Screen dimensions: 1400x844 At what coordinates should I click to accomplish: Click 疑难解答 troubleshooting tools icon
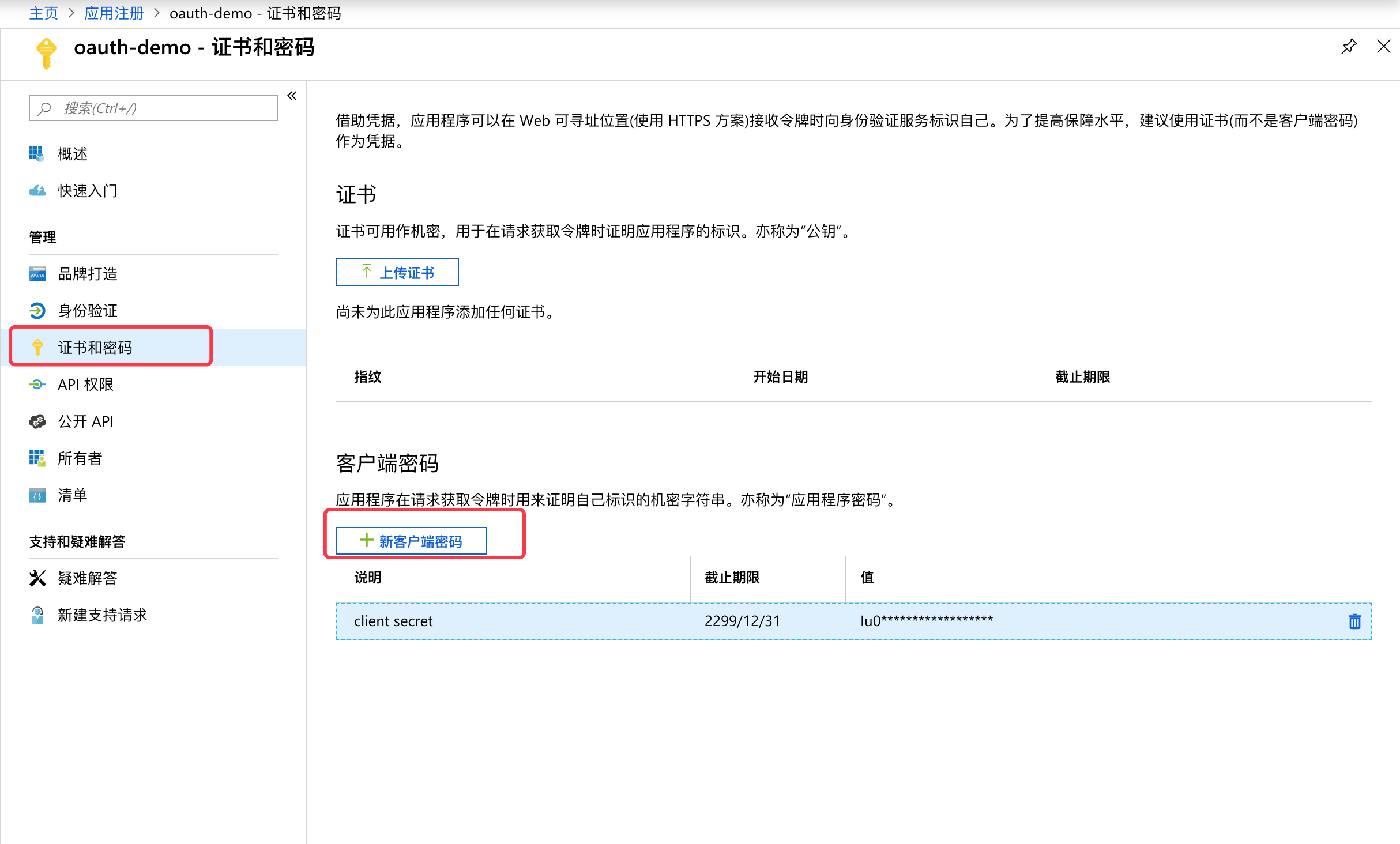tap(37, 578)
